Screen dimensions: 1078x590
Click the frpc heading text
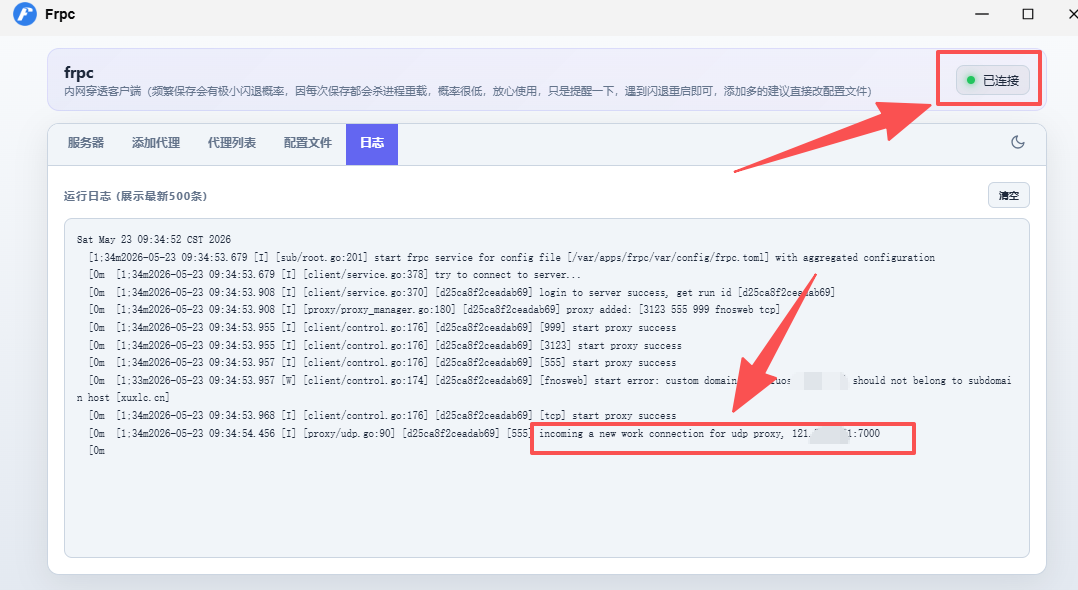pos(79,72)
